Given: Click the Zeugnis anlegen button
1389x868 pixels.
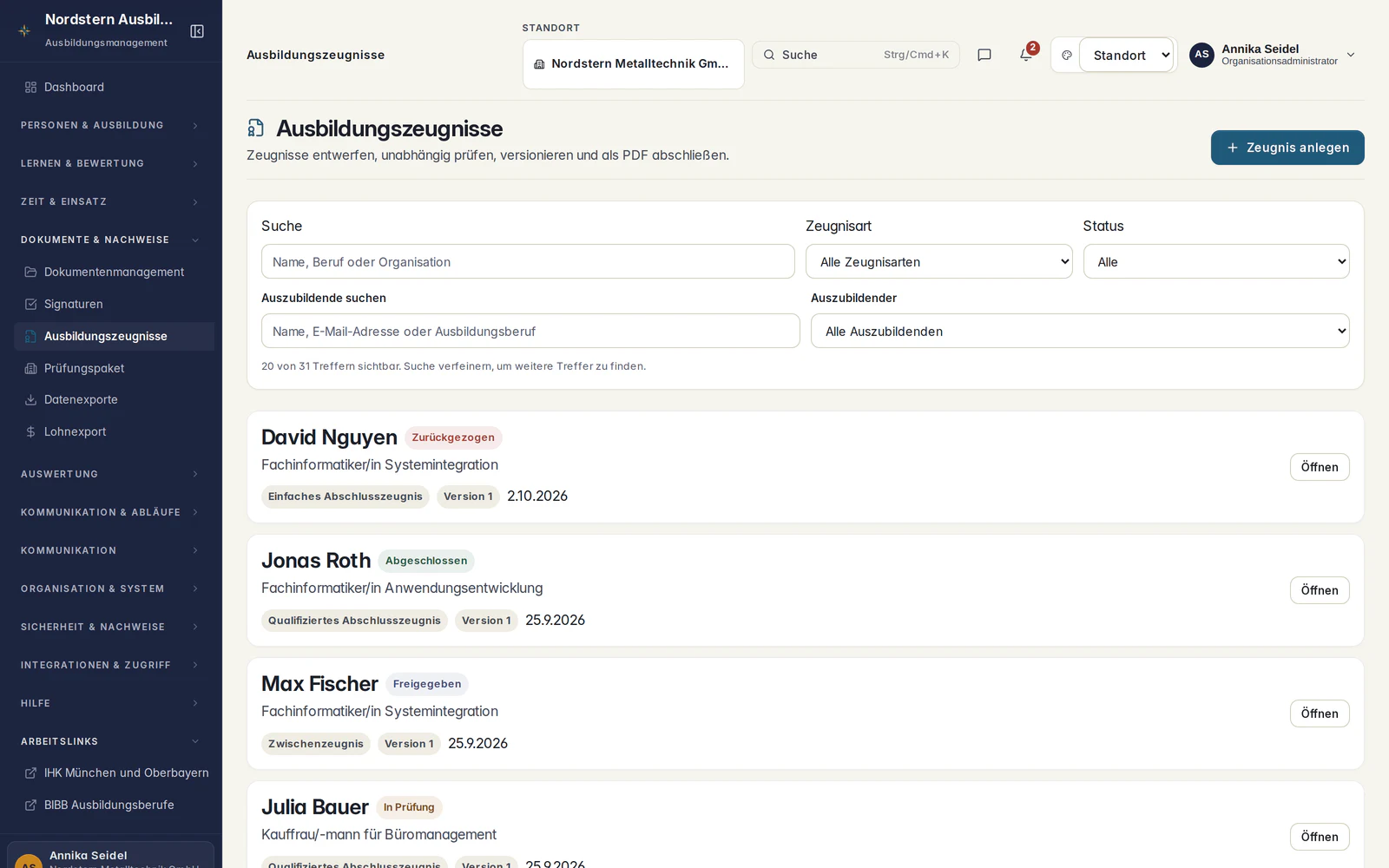Looking at the screenshot, I should point(1287,148).
